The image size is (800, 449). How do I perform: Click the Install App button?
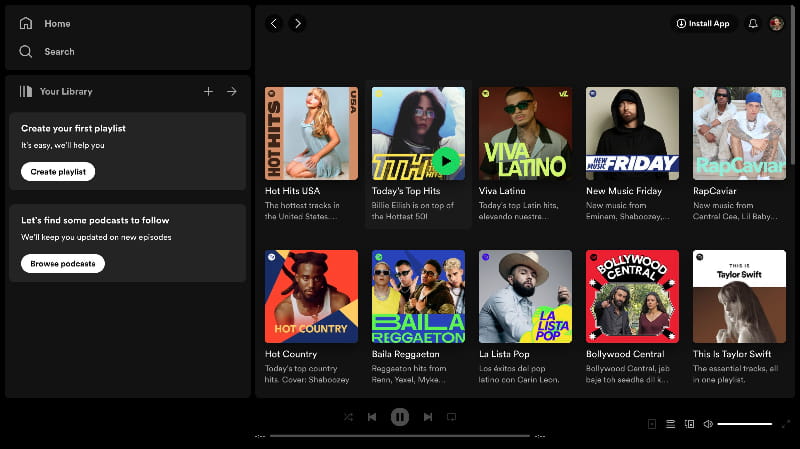click(x=703, y=23)
